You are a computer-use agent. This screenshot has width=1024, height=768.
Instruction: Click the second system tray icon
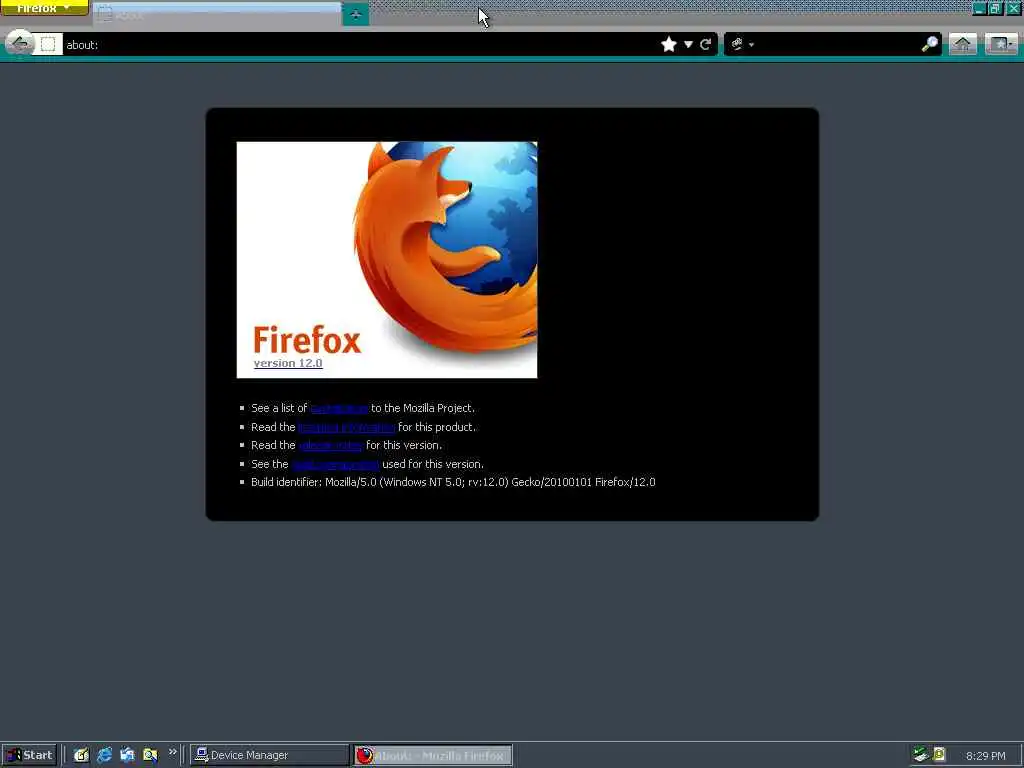pos(939,754)
